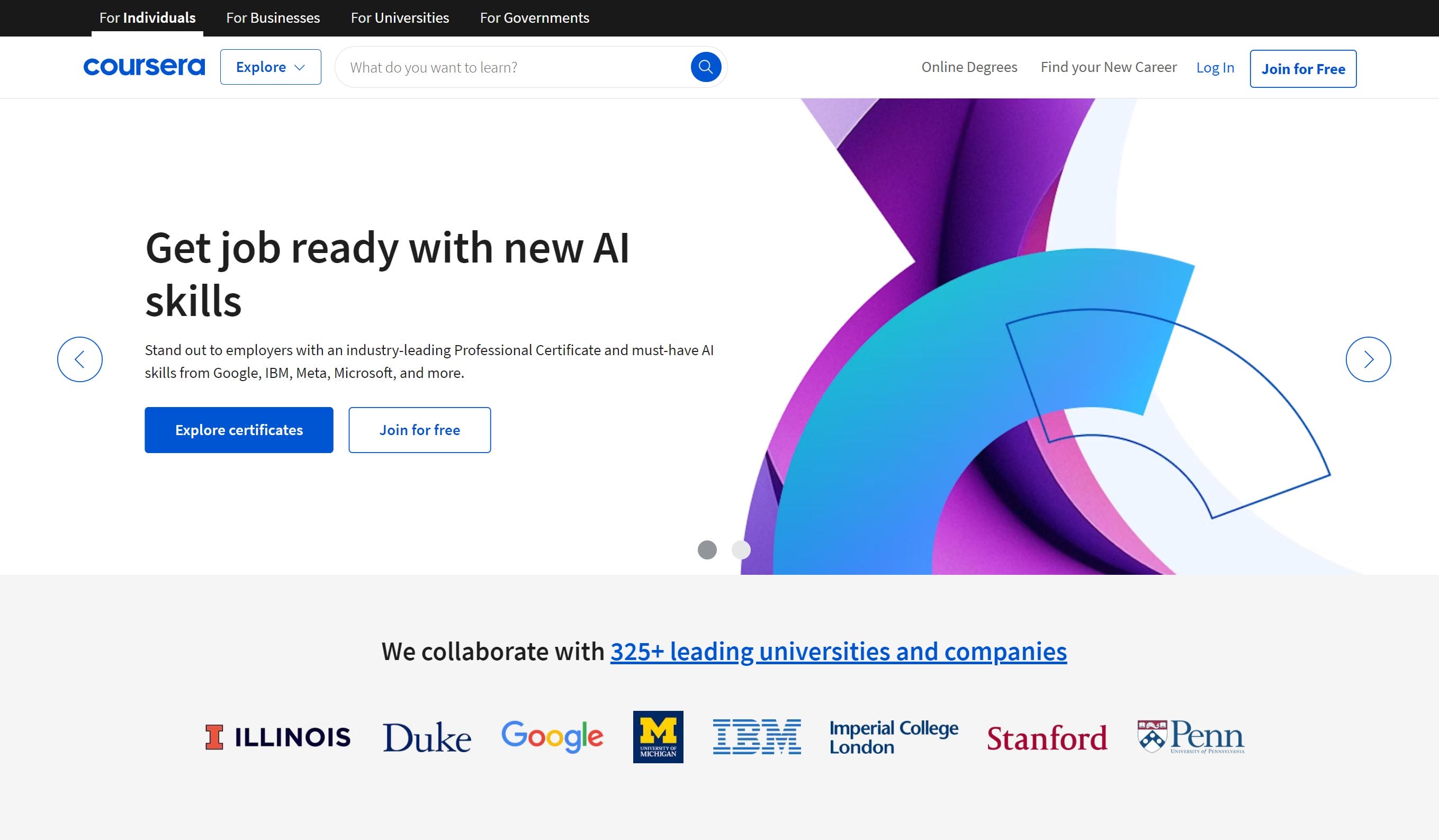Switch to the For Governments tab
The width and height of the screenshot is (1439, 840).
coord(535,17)
